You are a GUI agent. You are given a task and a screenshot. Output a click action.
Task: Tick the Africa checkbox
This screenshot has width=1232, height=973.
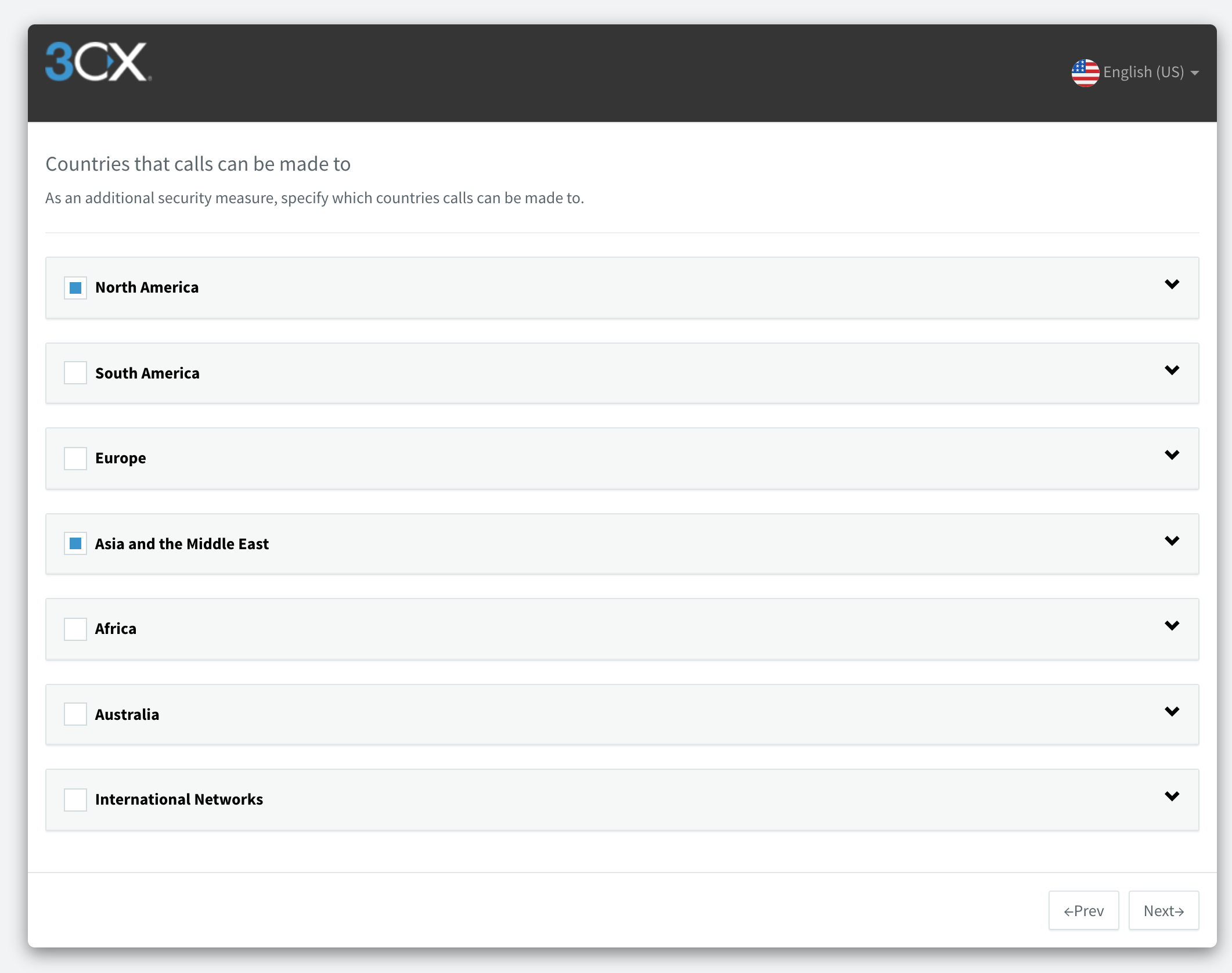[x=75, y=629]
